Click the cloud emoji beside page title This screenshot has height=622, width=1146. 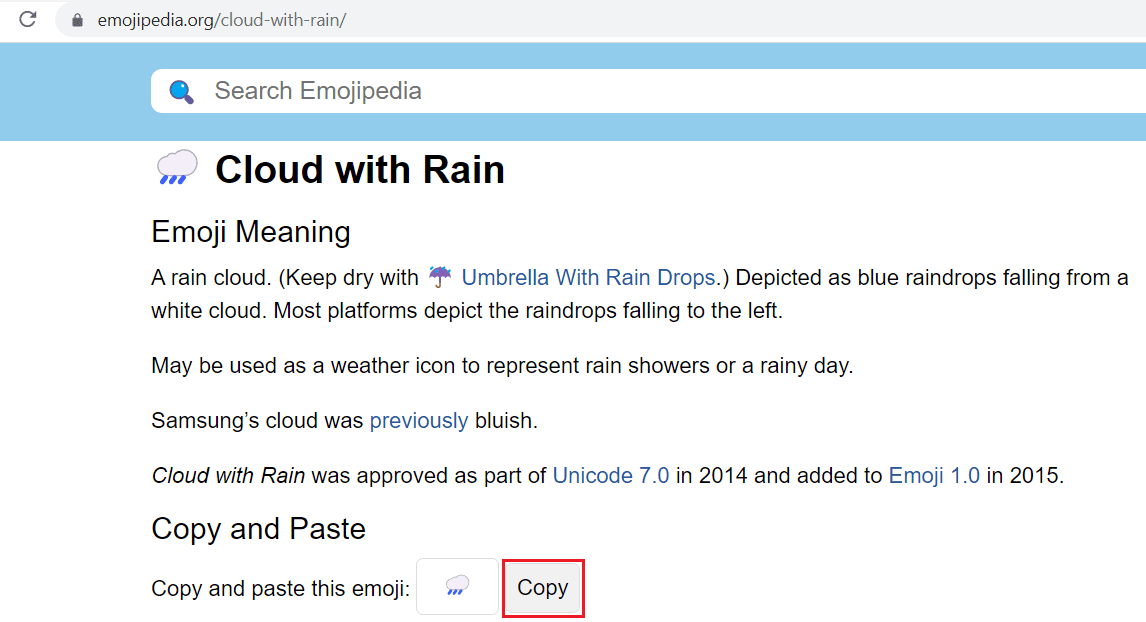[x=177, y=168]
